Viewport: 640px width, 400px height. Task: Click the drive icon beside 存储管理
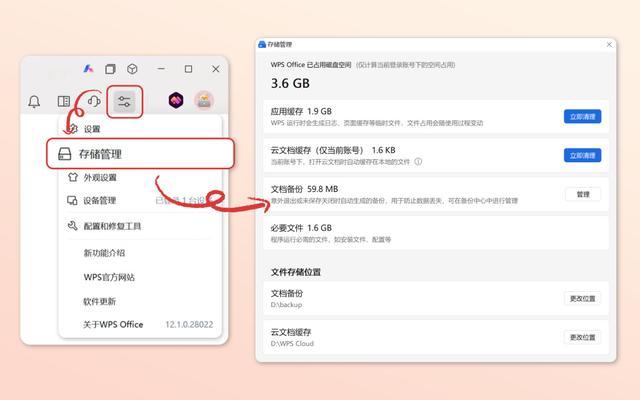coord(64,154)
